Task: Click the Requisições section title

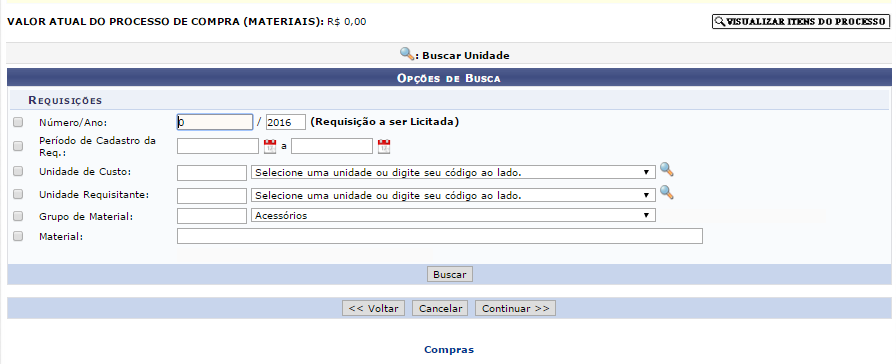Action: 65,101
